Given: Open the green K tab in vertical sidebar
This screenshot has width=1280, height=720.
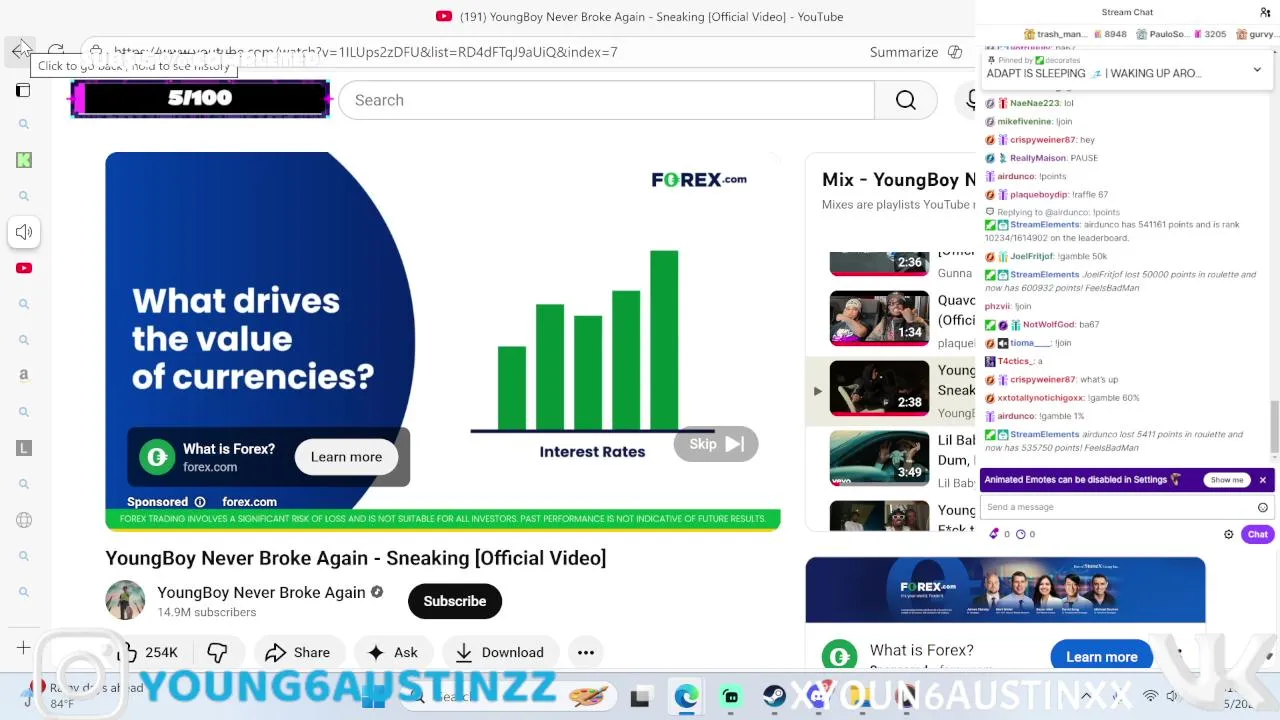Looking at the screenshot, I should [24, 160].
